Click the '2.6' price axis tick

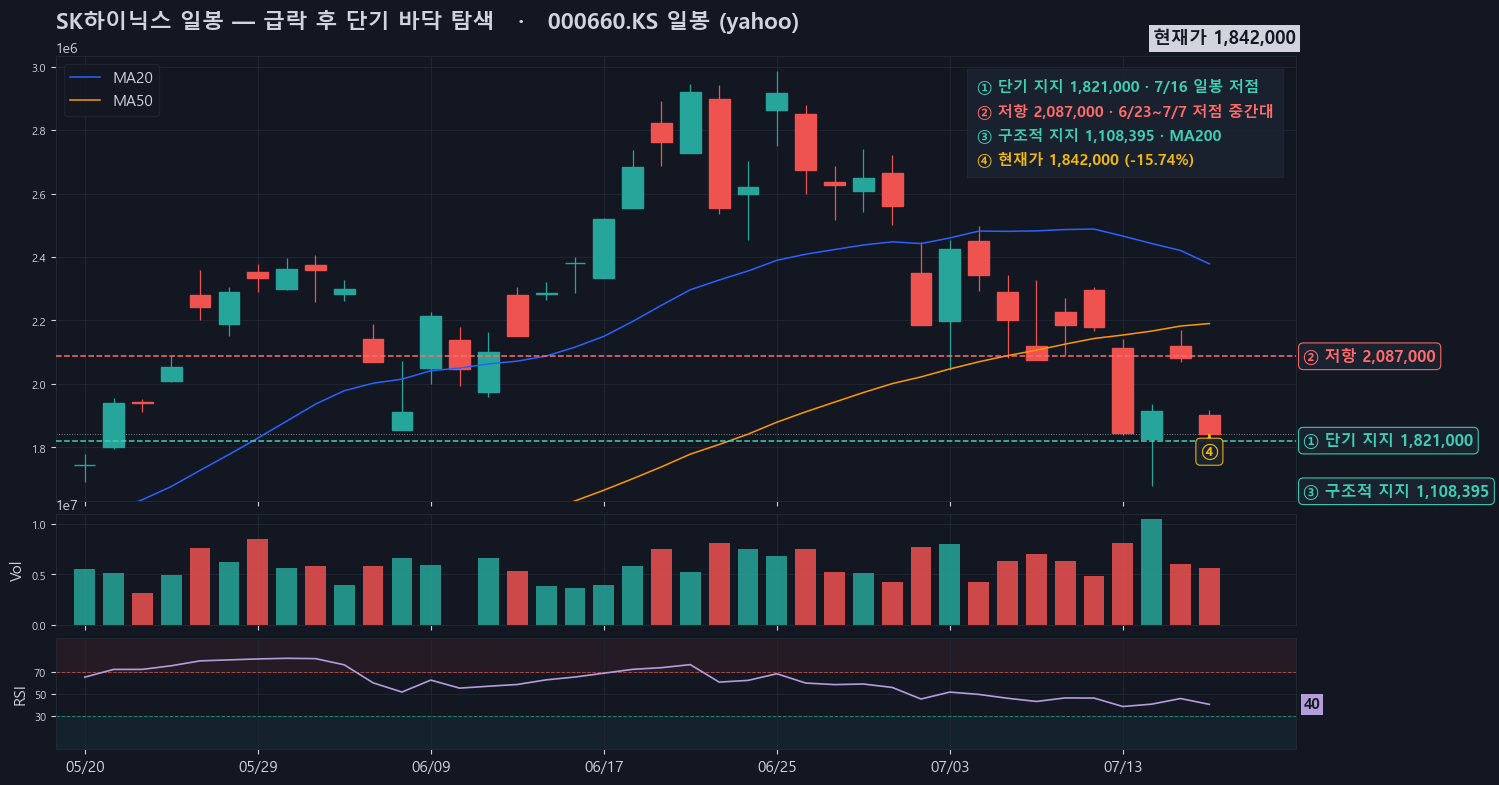pyautogui.click(x=41, y=194)
